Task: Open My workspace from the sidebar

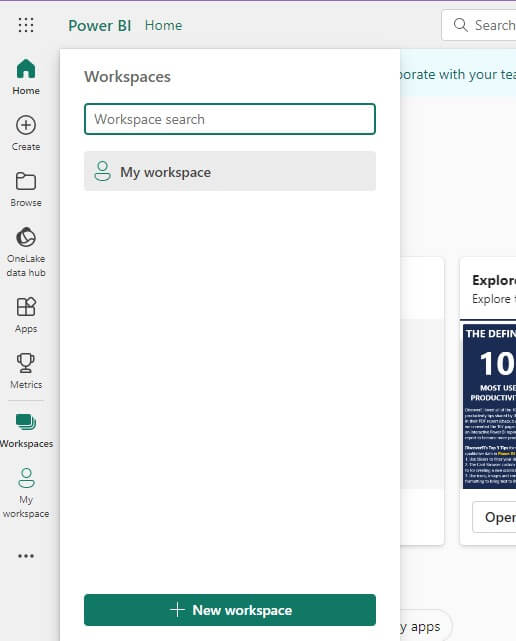Action: (26, 493)
